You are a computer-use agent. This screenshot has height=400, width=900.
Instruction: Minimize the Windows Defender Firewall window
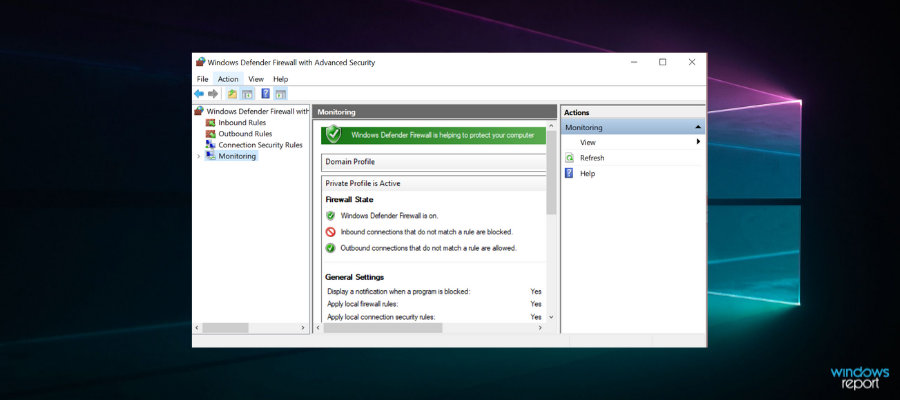click(634, 62)
